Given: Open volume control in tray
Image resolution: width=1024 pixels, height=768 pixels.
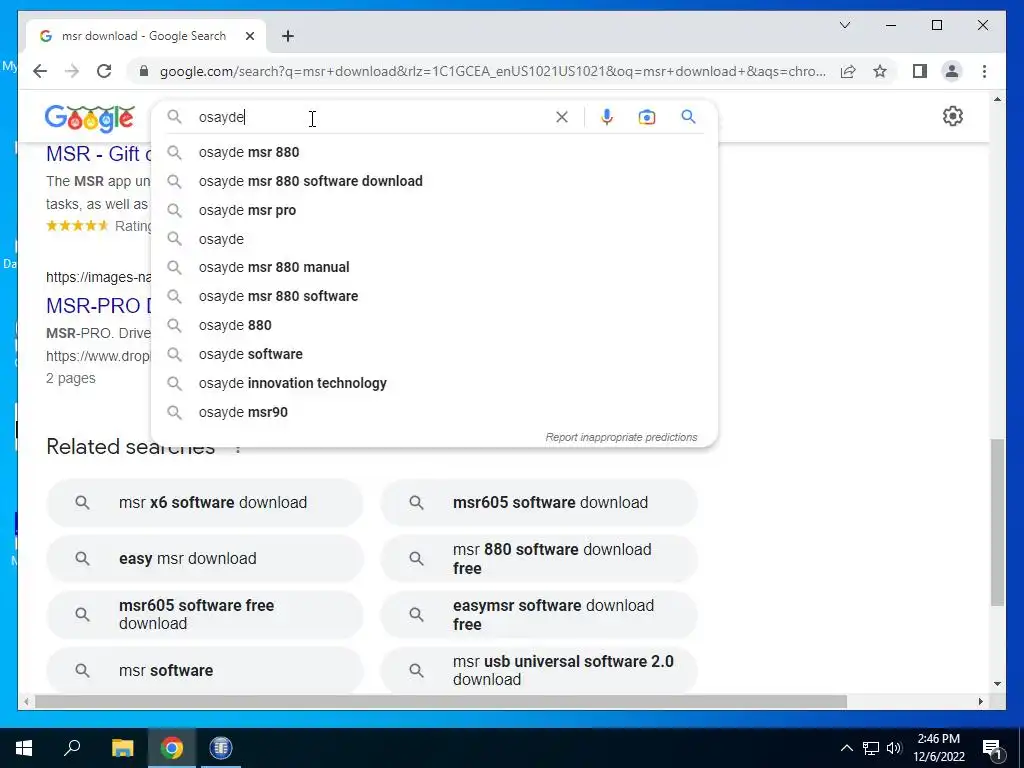Looking at the screenshot, I should [x=894, y=748].
